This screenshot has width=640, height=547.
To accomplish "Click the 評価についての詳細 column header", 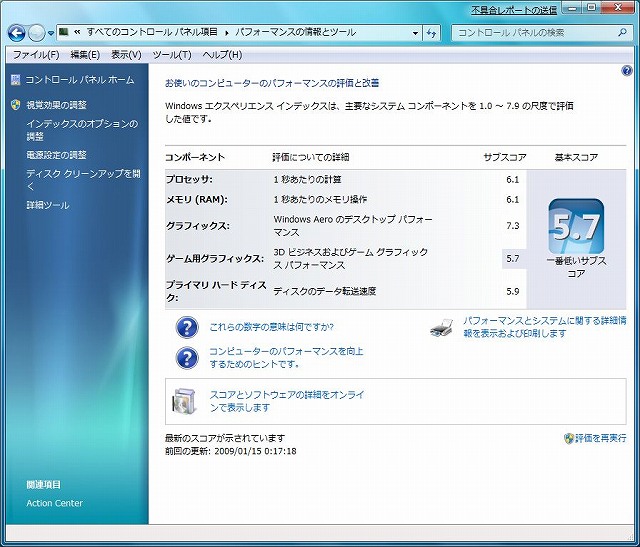I will pos(311,157).
